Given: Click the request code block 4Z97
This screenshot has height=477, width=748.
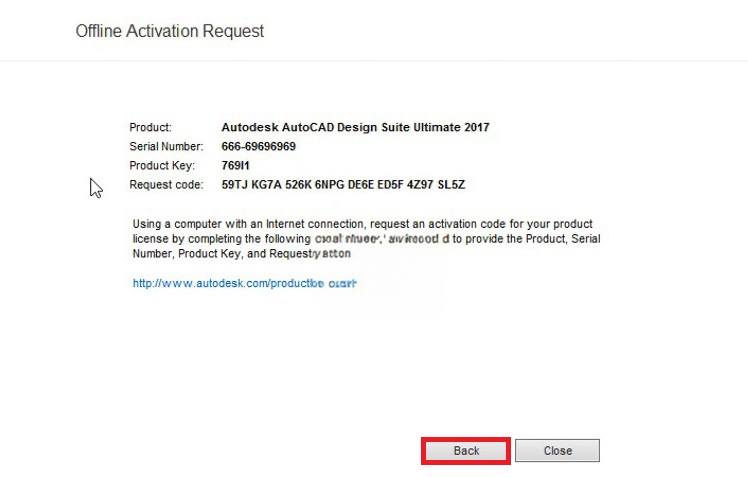Looking at the screenshot, I should point(420,185).
